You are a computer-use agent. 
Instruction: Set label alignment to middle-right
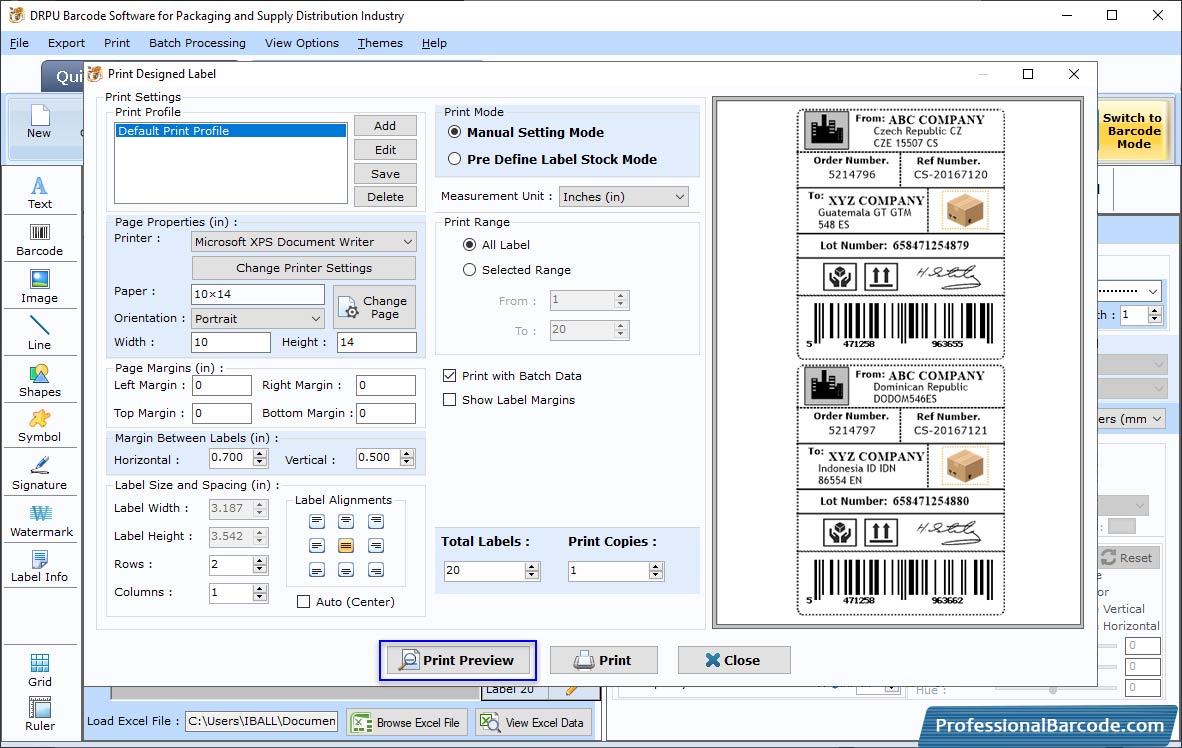click(375, 545)
